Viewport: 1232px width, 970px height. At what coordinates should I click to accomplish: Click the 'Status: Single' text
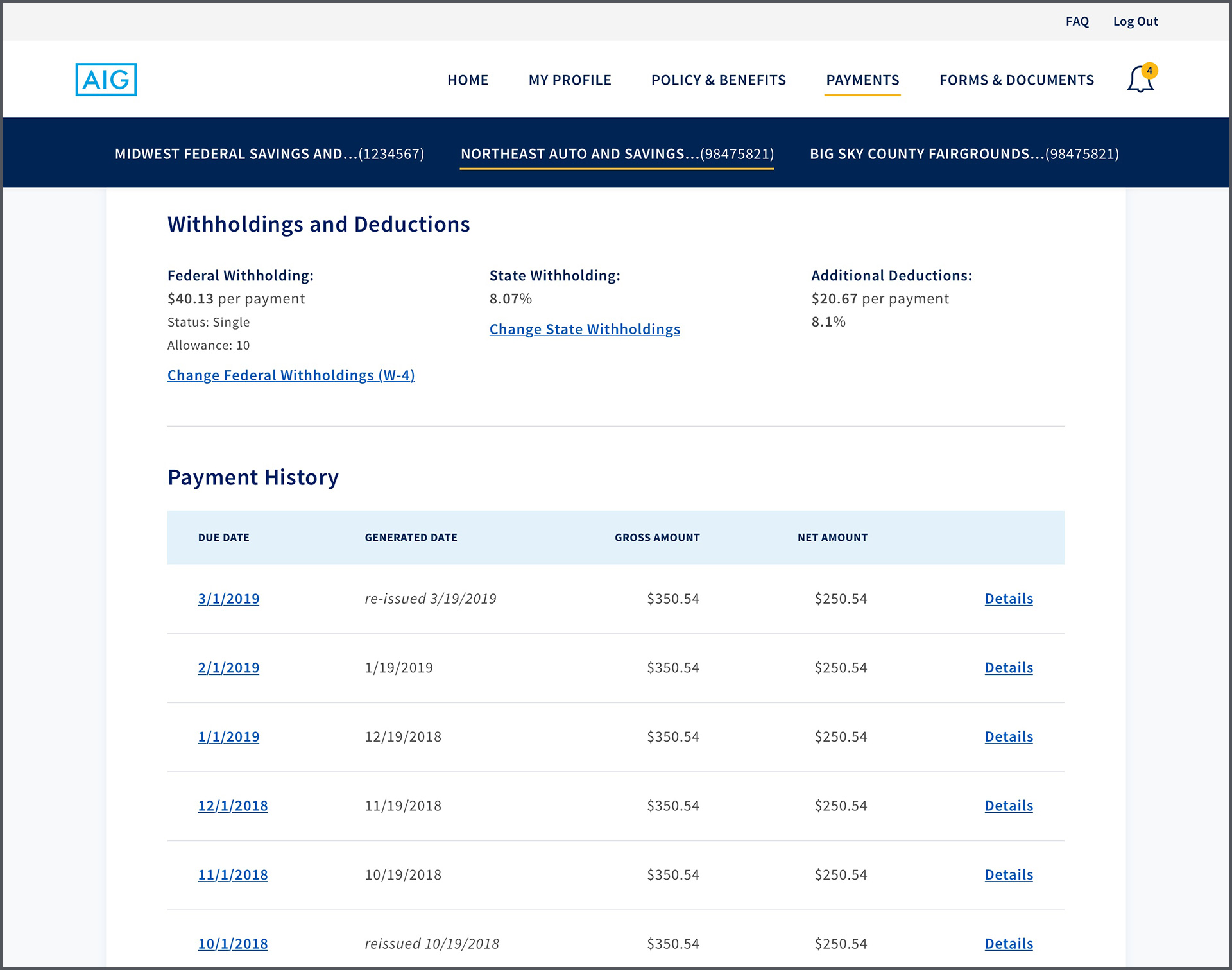point(209,322)
